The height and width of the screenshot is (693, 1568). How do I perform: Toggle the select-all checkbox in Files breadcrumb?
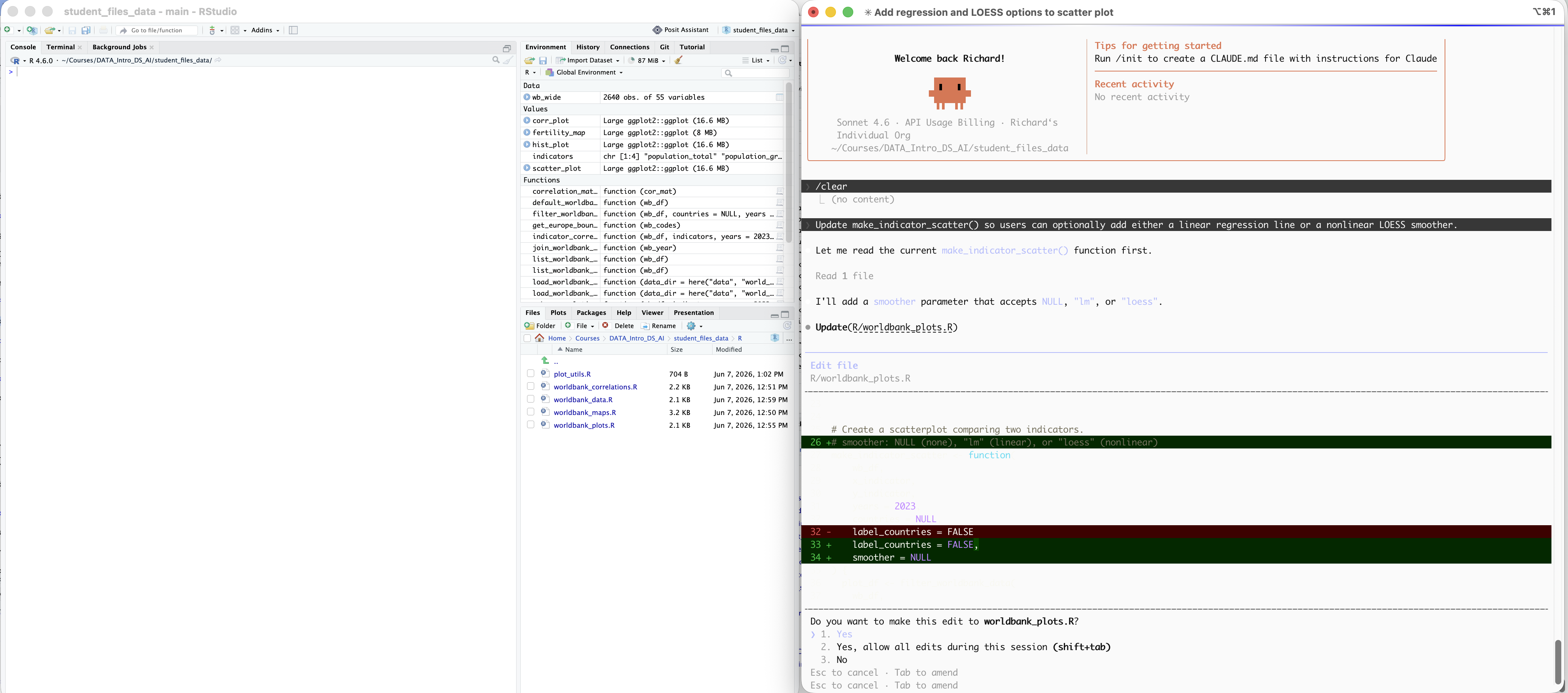pos(527,338)
